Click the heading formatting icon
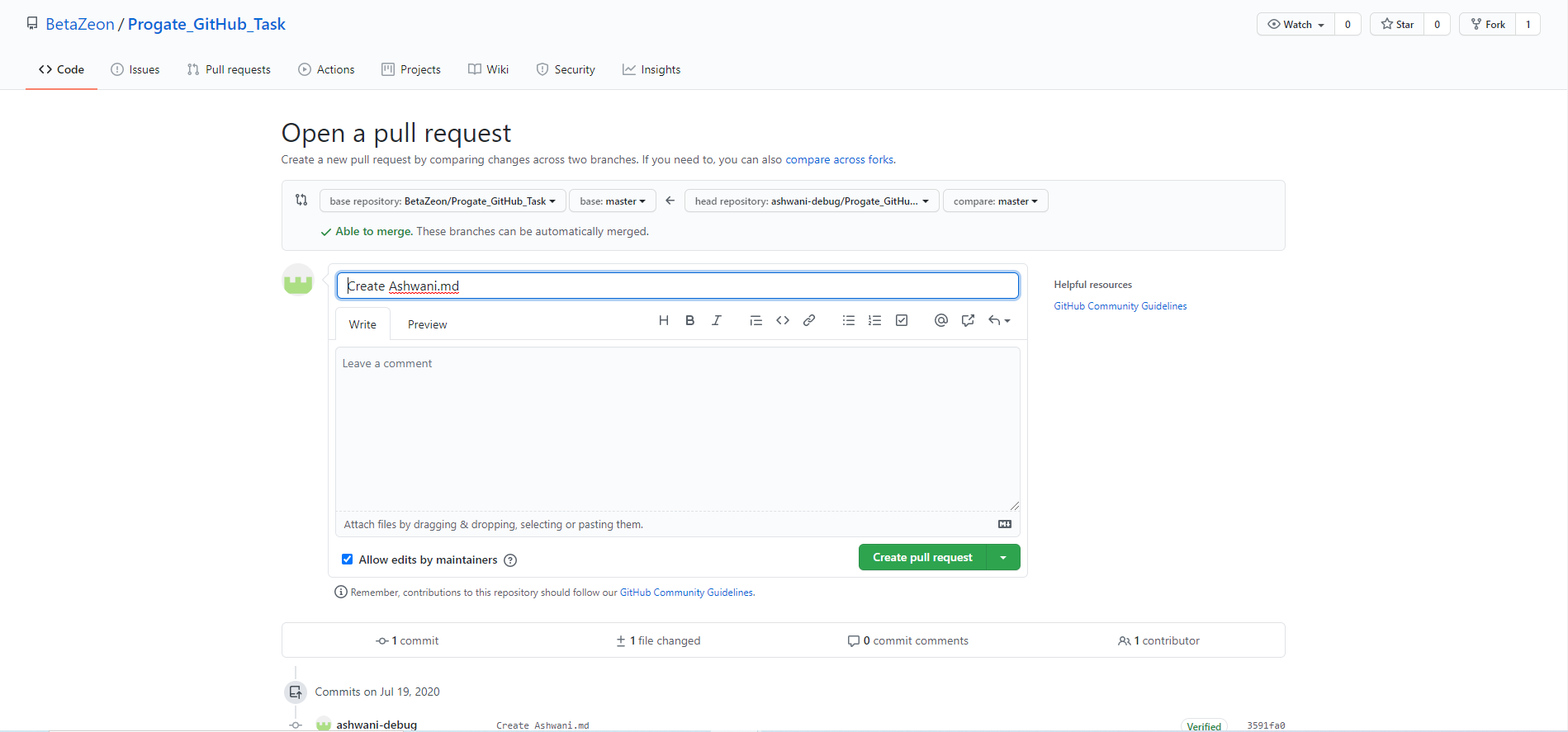The width and height of the screenshot is (1568, 732). pos(663,321)
